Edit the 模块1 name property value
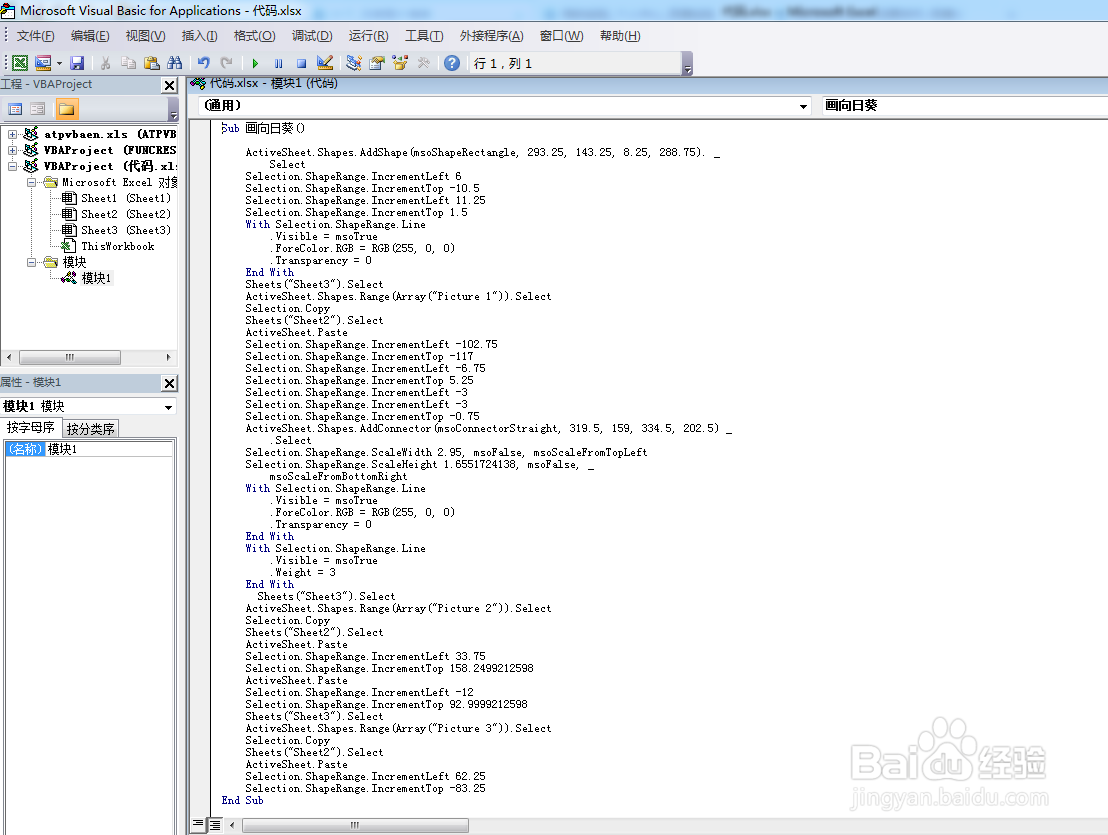 tap(110, 449)
